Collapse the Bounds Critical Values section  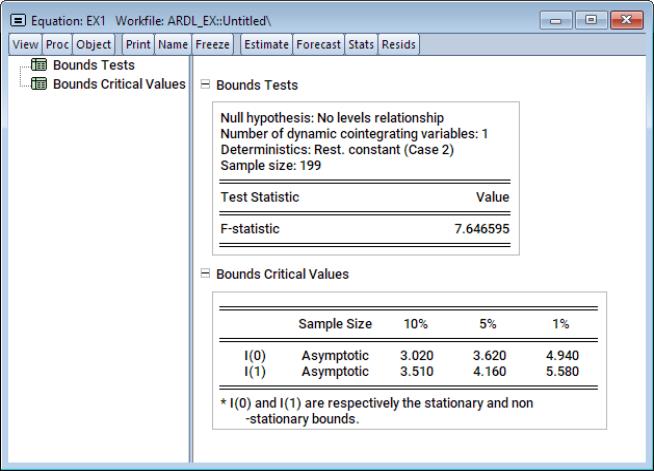pyautogui.click(x=206, y=273)
